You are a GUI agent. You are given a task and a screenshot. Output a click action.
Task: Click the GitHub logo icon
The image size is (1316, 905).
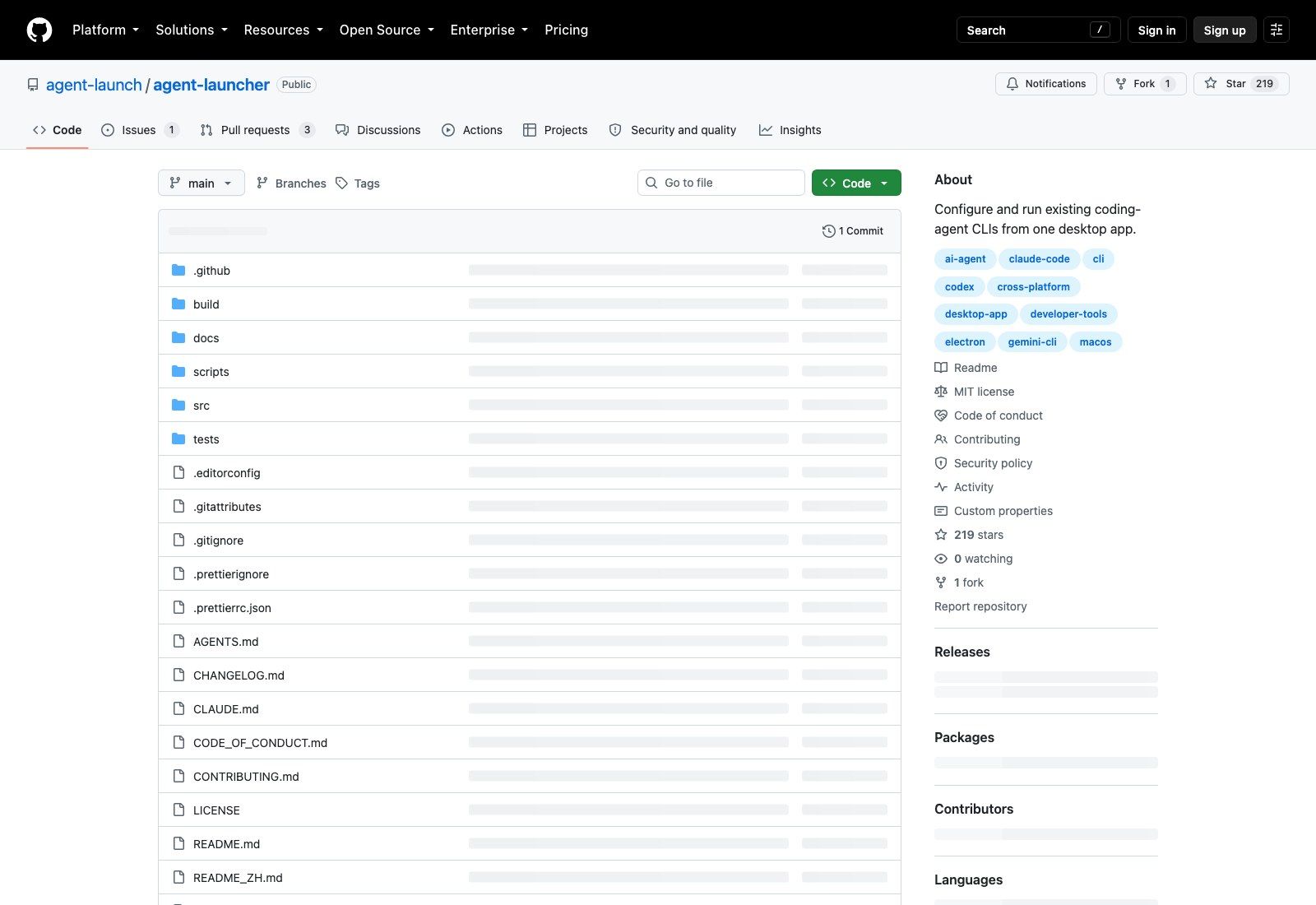(x=39, y=30)
